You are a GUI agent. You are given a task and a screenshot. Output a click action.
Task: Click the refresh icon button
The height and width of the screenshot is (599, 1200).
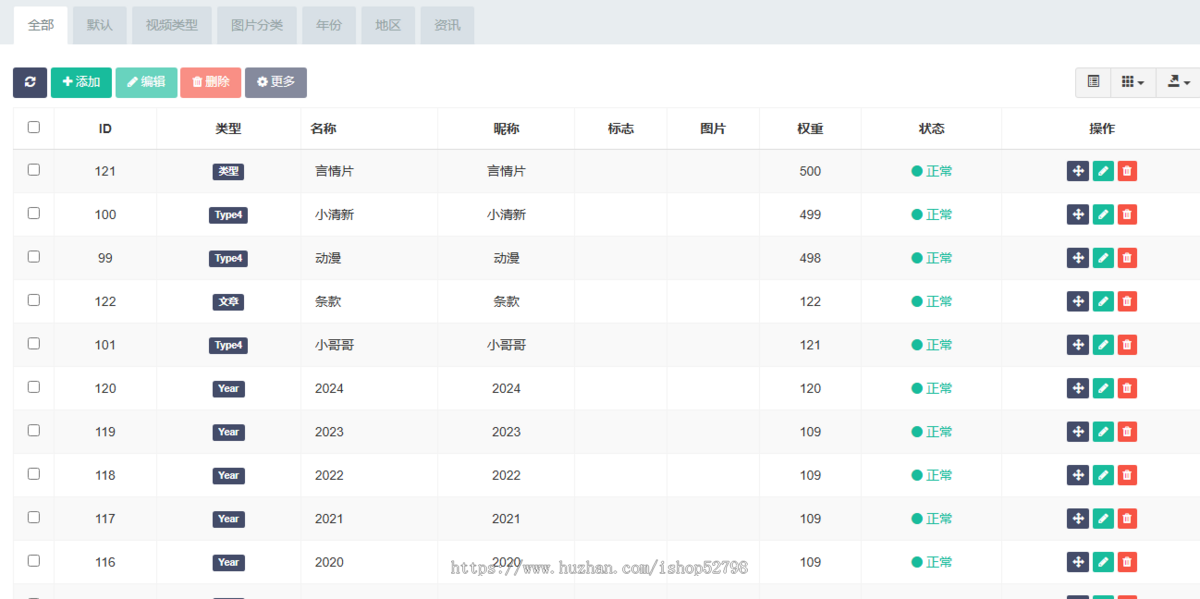click(30, 82)
